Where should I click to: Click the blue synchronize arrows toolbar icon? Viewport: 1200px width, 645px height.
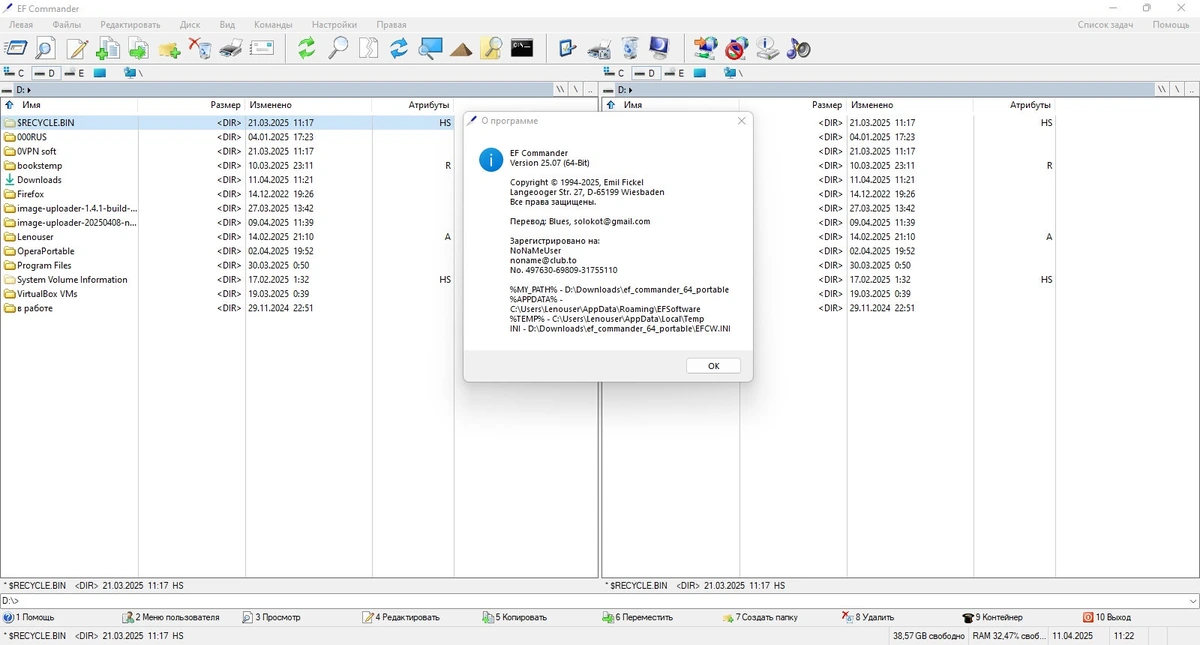[399, 48]
